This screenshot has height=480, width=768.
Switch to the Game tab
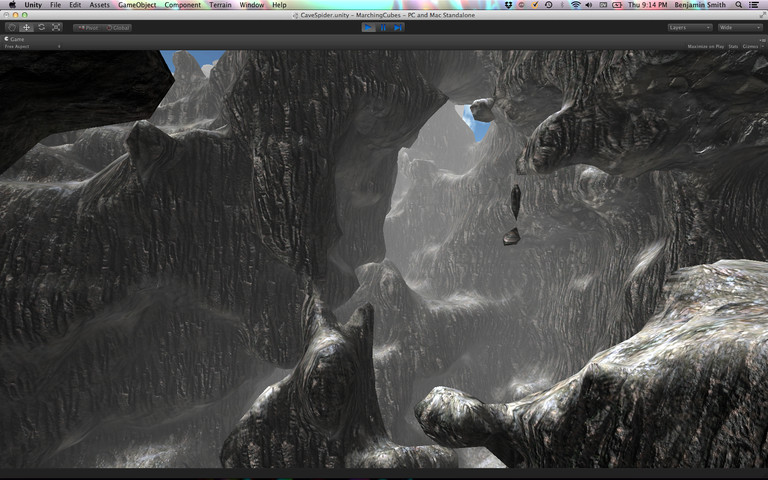(x=16, y=38)
